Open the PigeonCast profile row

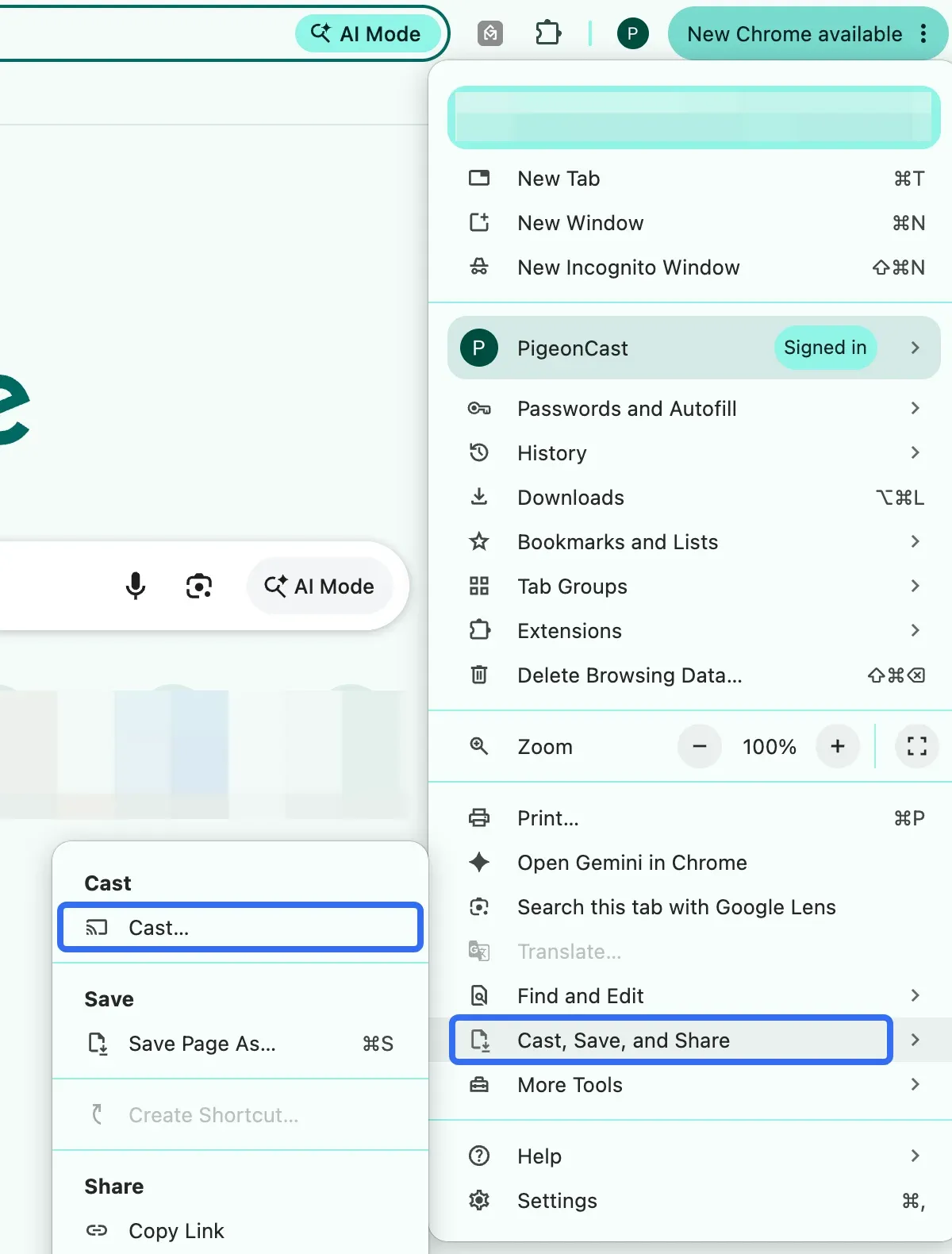(694, 348)
